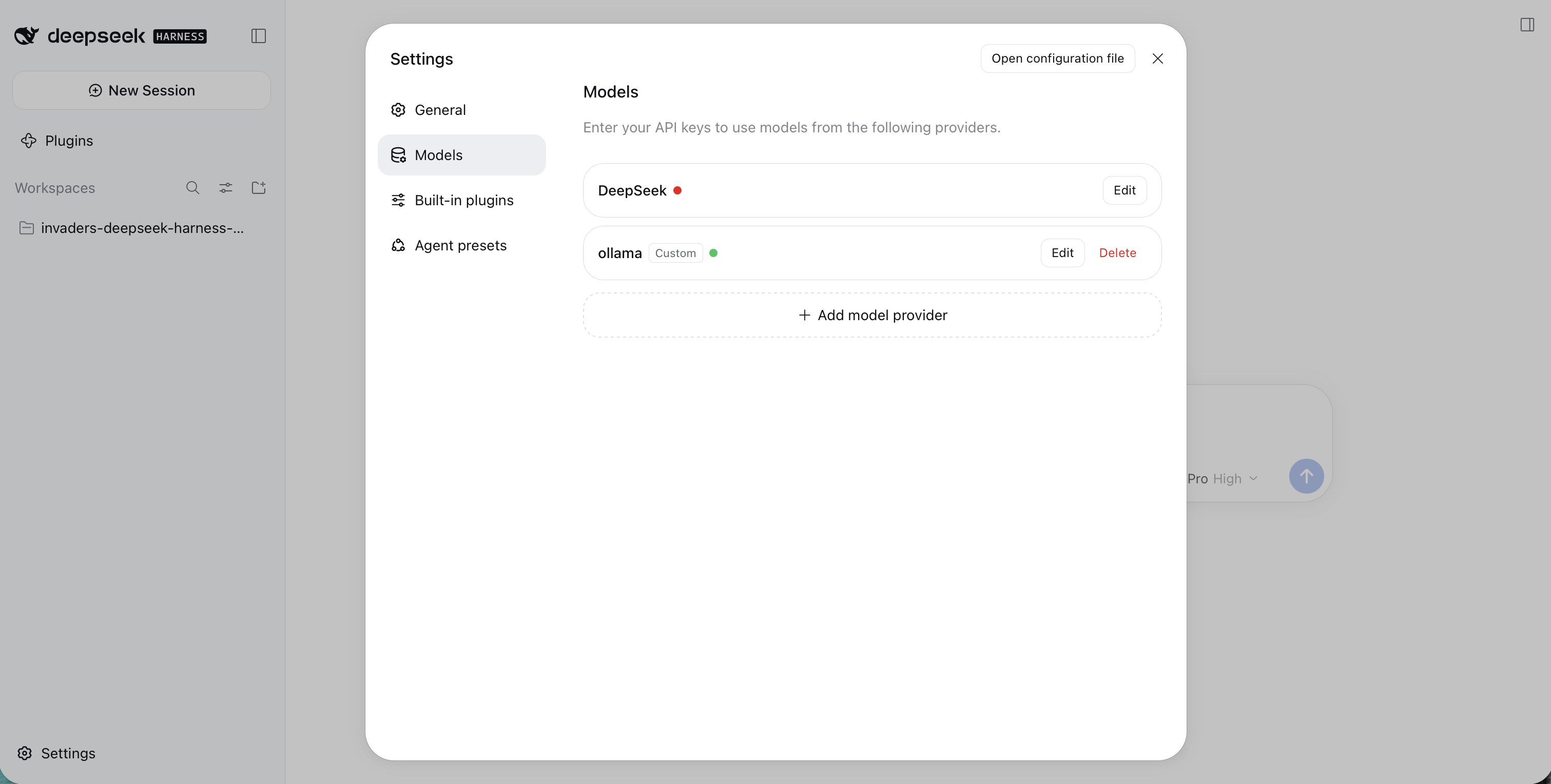Click the 'Enter your API keys' description
The height and width of the screenshot is (784, 1551).
[792, 127]
